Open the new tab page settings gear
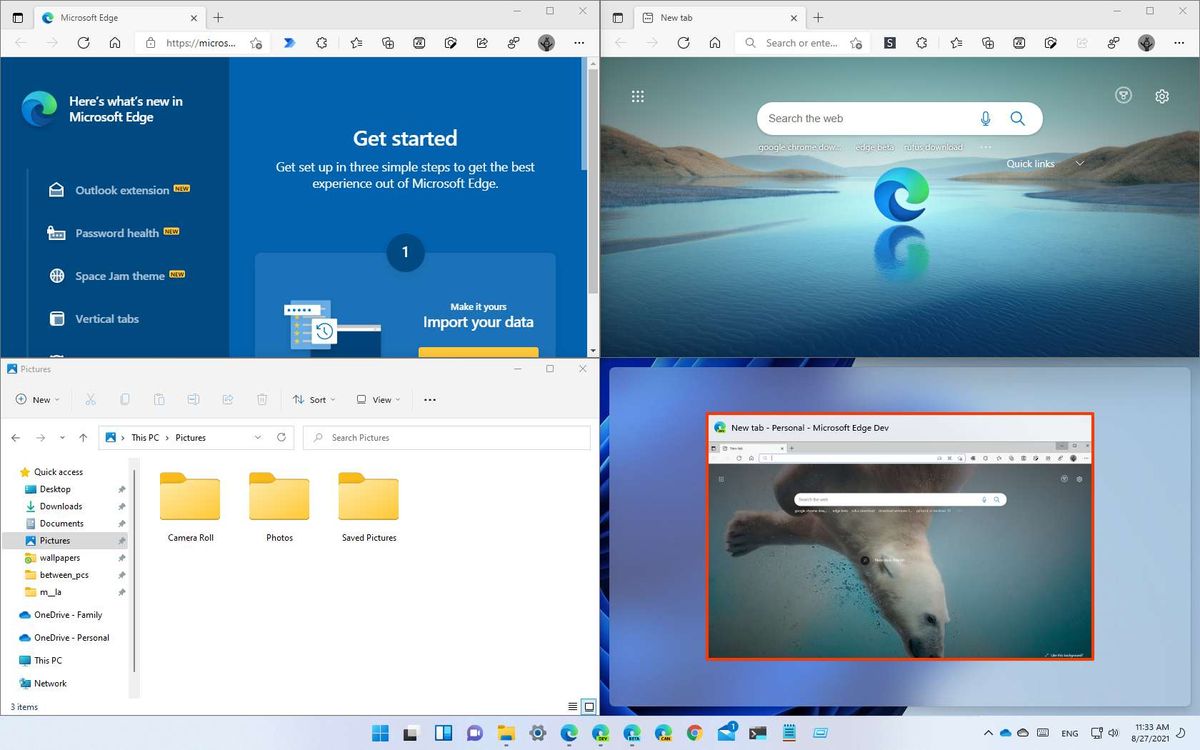 (1161, 95)
